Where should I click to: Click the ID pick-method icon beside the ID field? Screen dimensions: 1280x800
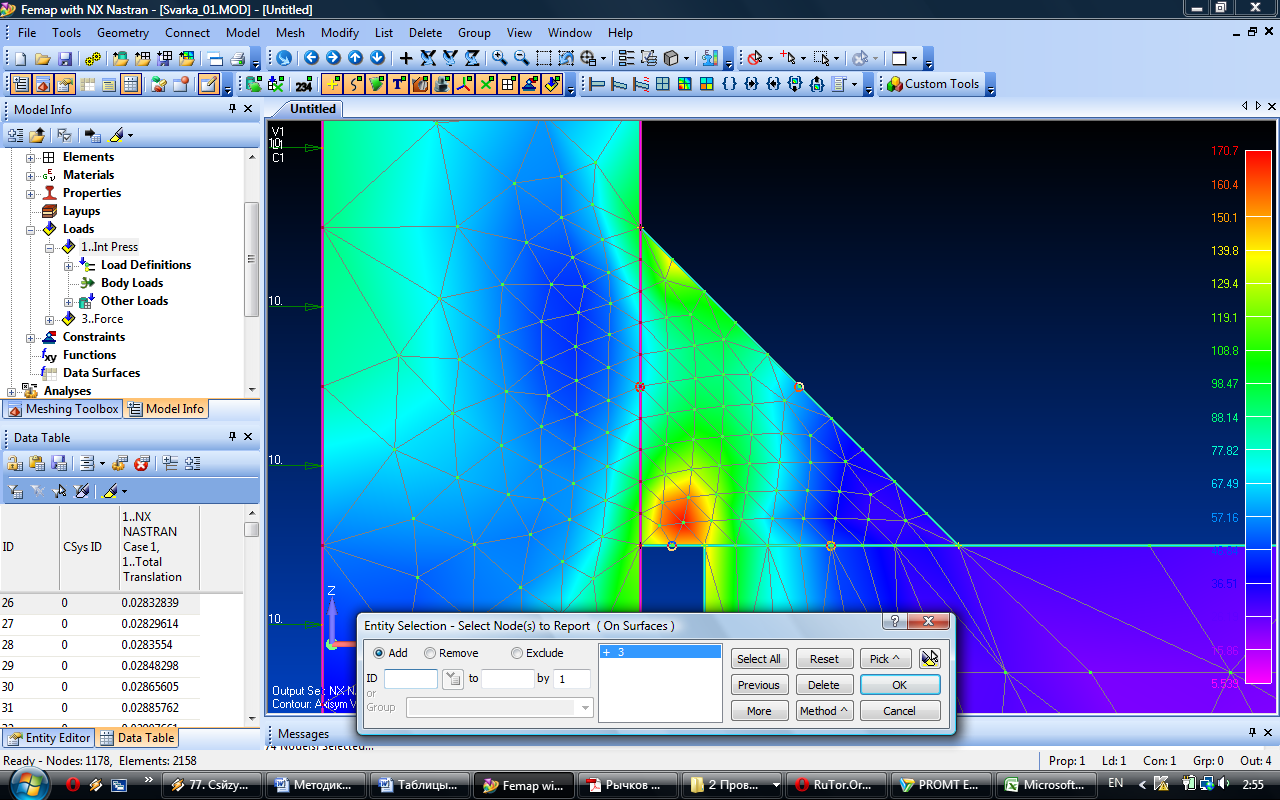tap(453, 679)
